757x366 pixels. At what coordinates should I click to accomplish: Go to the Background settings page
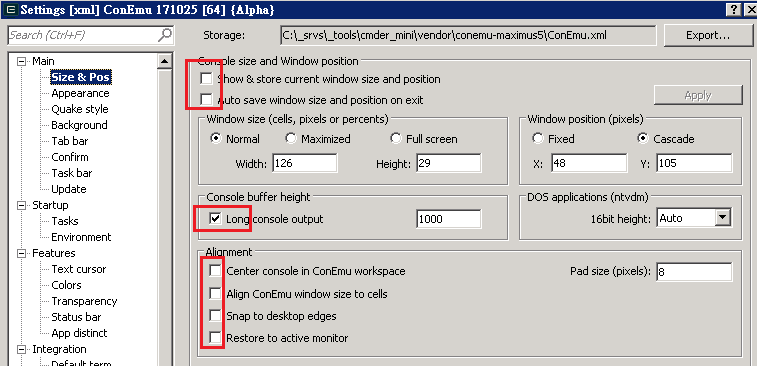pos(79,125)
